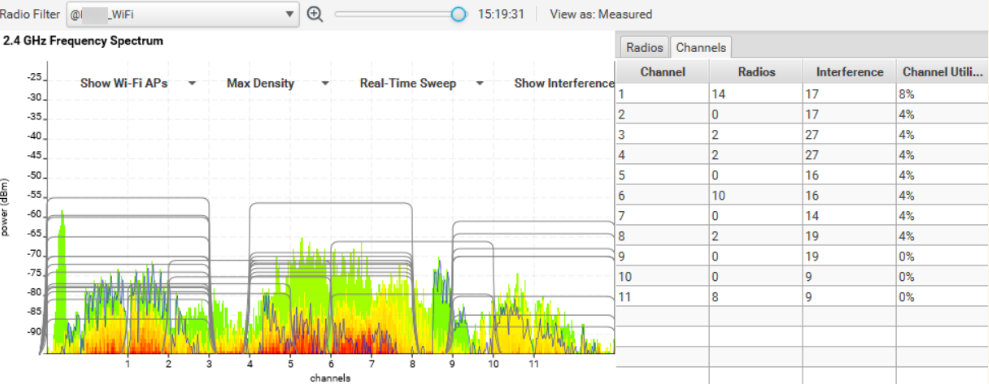Select the channel 6 table row
This screenshot has height=384, width=989.
click(802, 195)
